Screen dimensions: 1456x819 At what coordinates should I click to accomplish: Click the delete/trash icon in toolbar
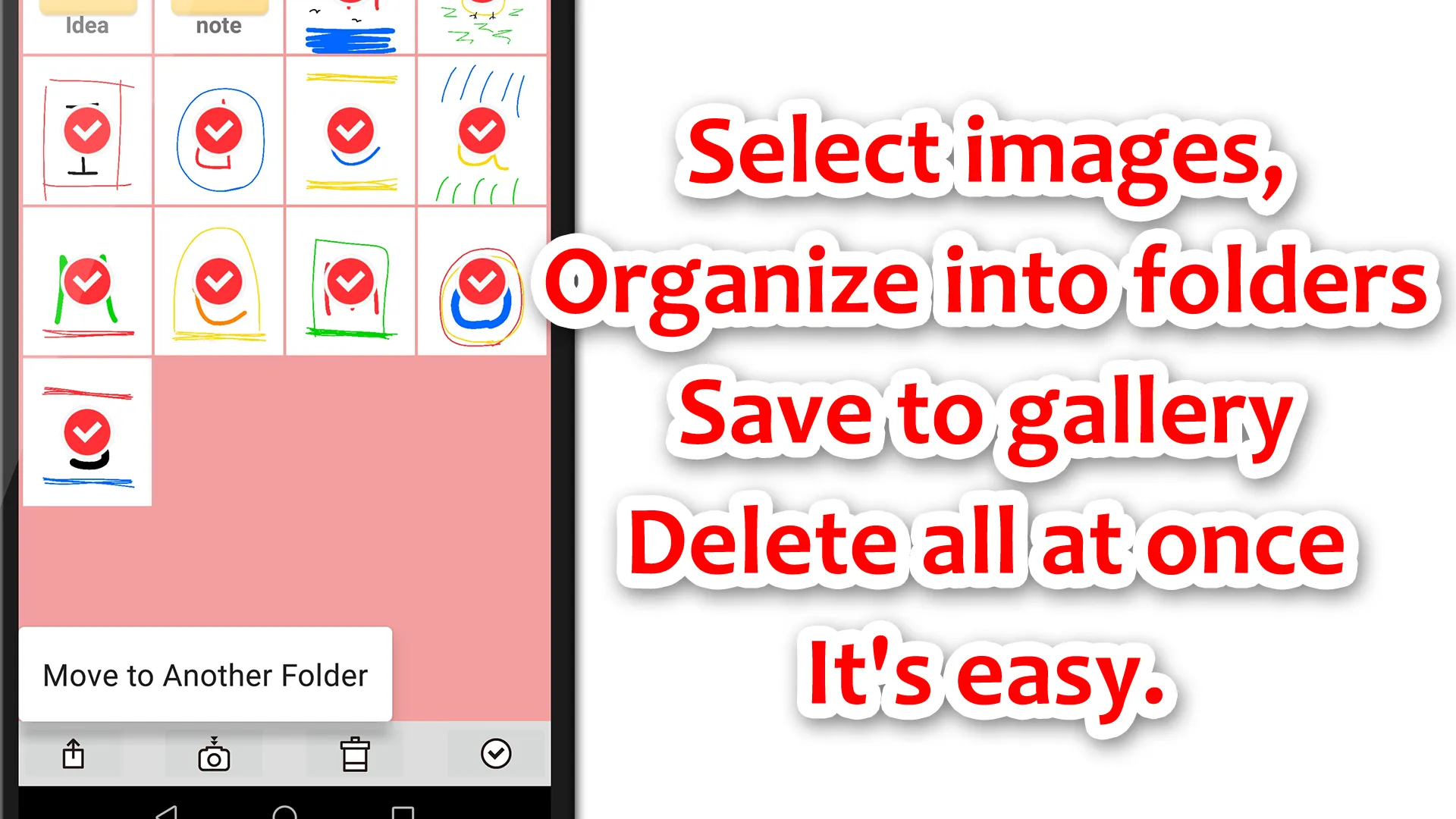pos(354,754)
